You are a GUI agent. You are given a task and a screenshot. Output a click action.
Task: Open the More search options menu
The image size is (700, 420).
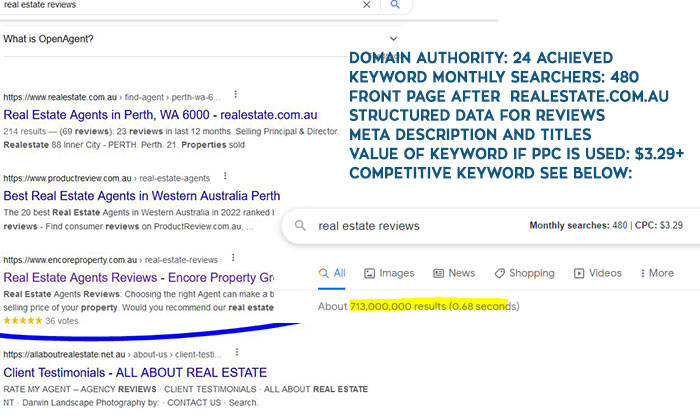coord(657,273)
